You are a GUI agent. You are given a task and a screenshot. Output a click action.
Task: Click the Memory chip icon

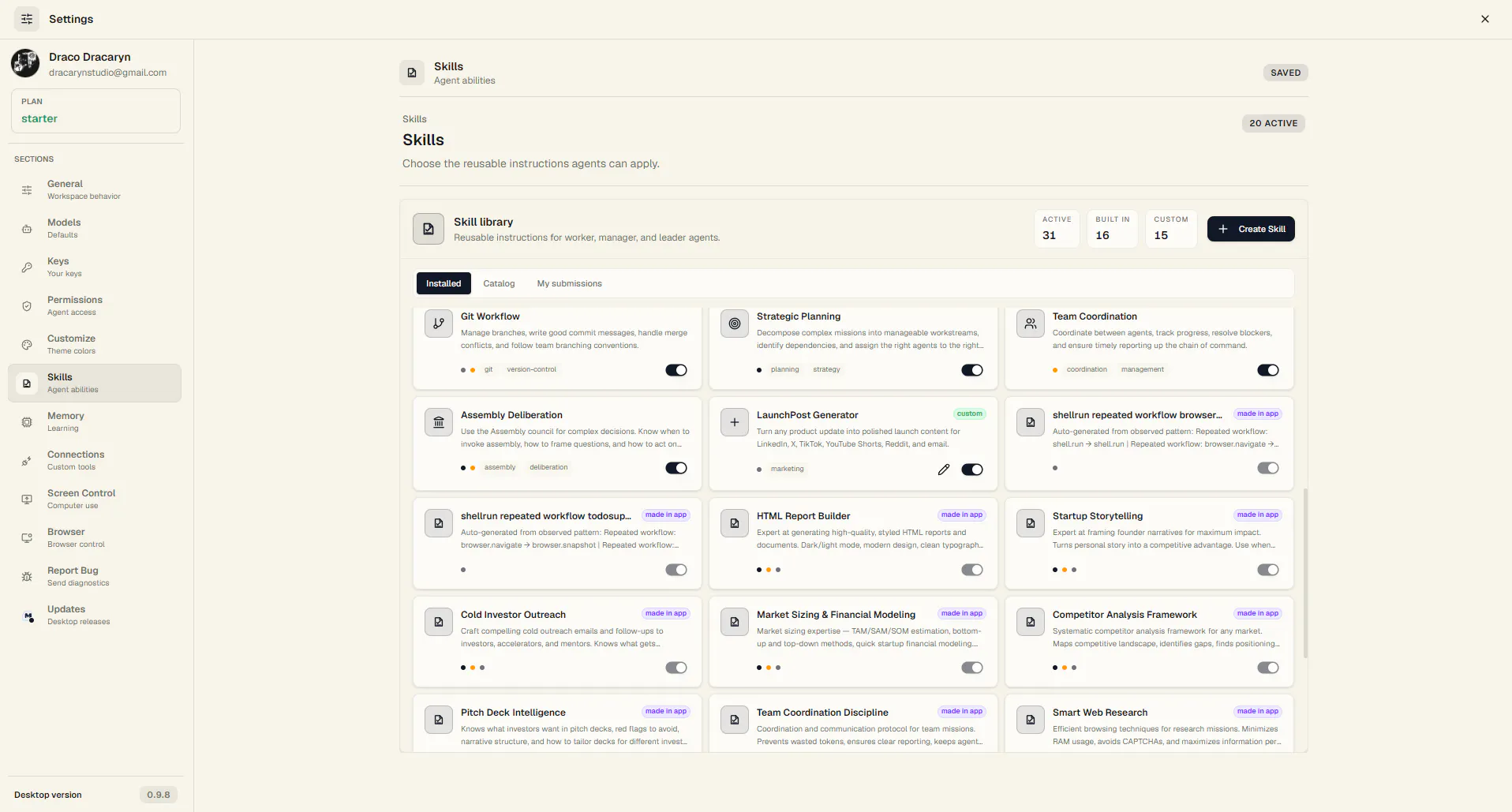point(27,422)
